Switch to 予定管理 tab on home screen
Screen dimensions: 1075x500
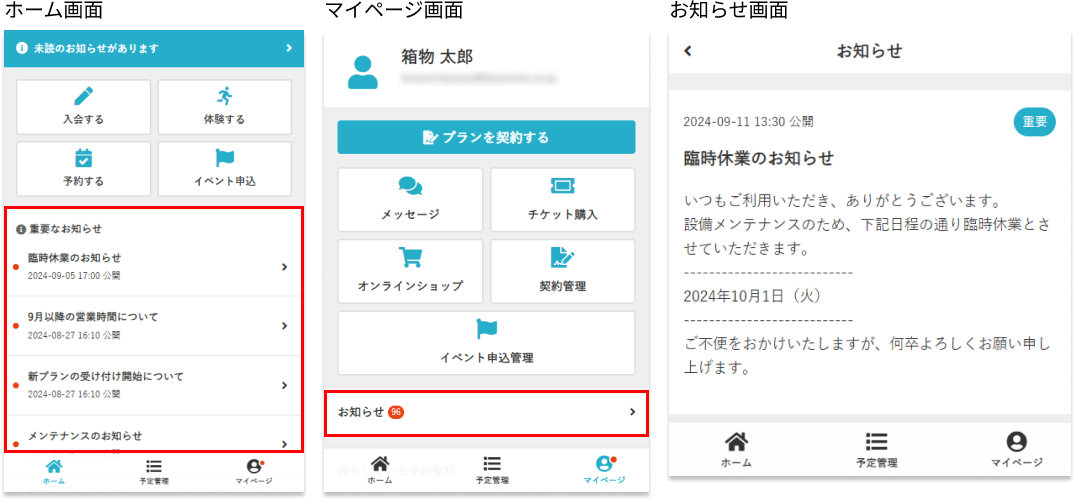pyautogui.click(x=154, y=471)
